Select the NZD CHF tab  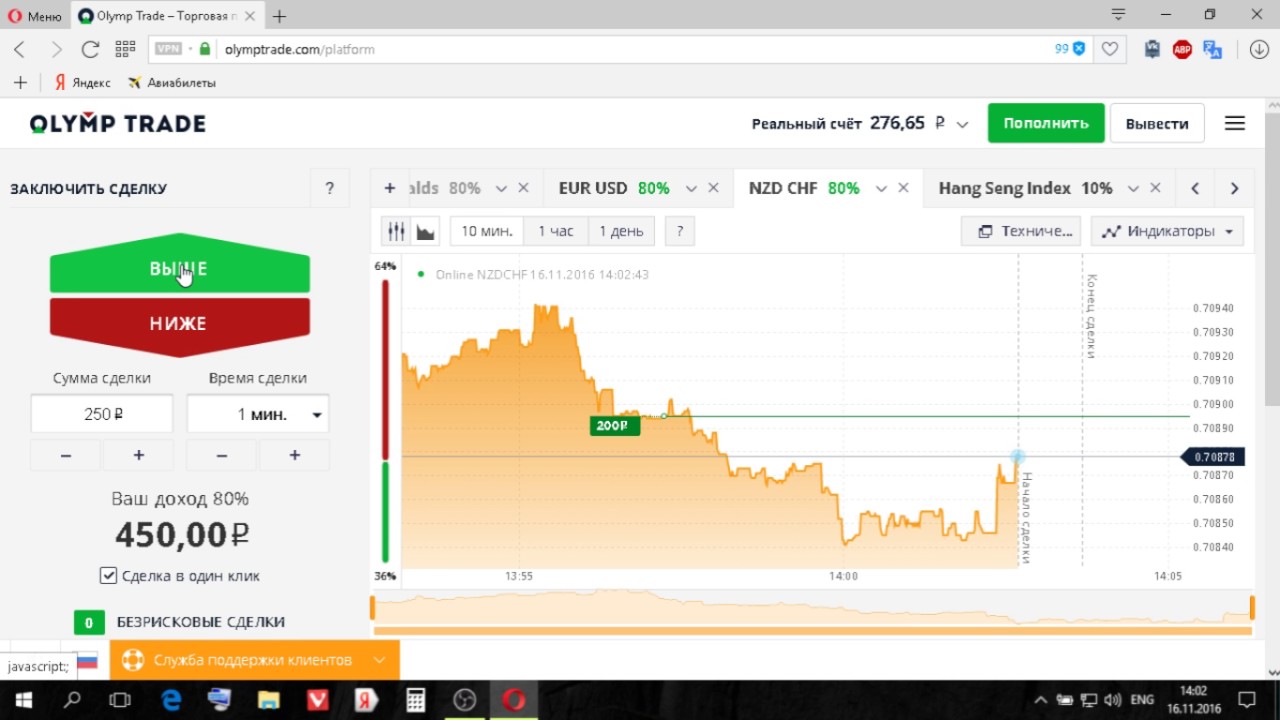click(x=783, y=188)
